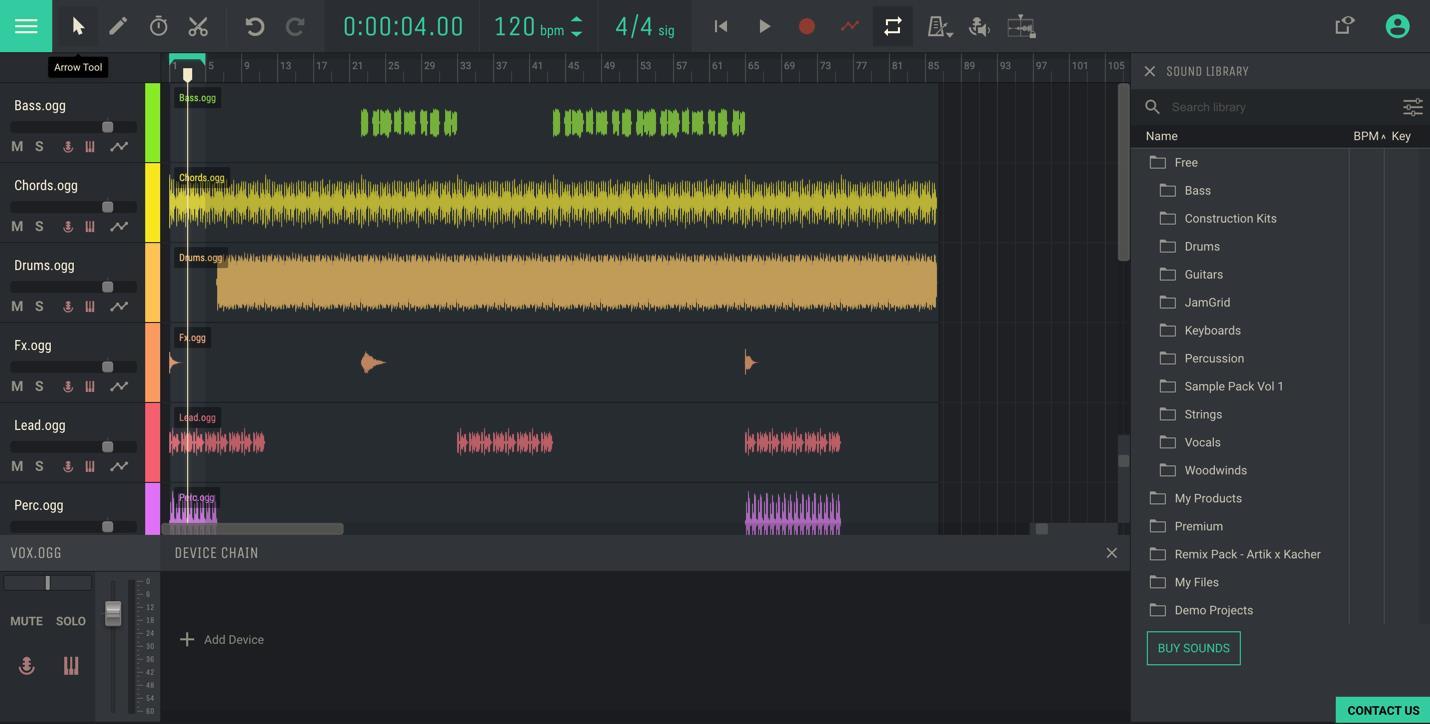Screen dimensions: 1430x724
Task: Undo the last action
Action: 255,26
